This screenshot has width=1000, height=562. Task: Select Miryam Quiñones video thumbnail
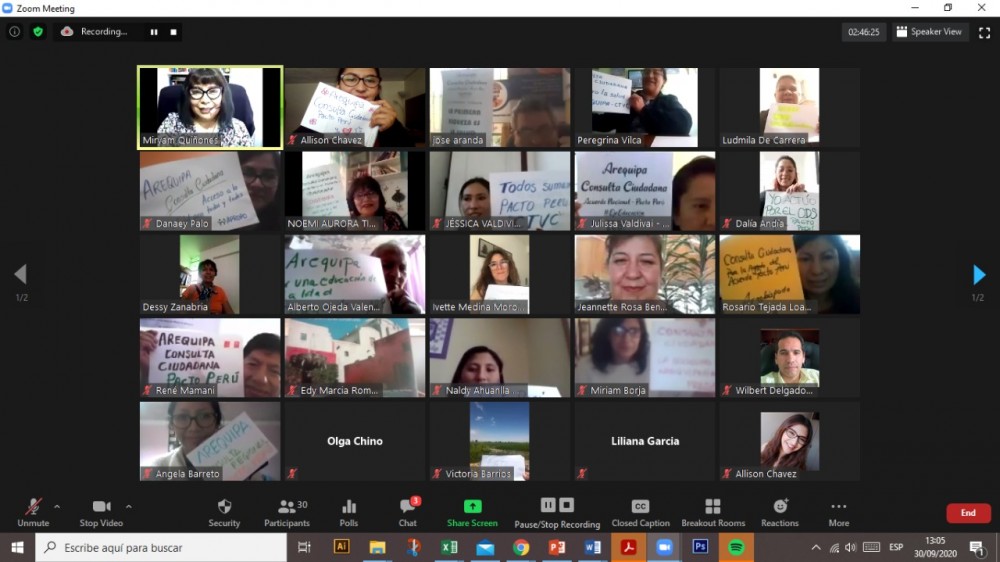pos(210,107)
